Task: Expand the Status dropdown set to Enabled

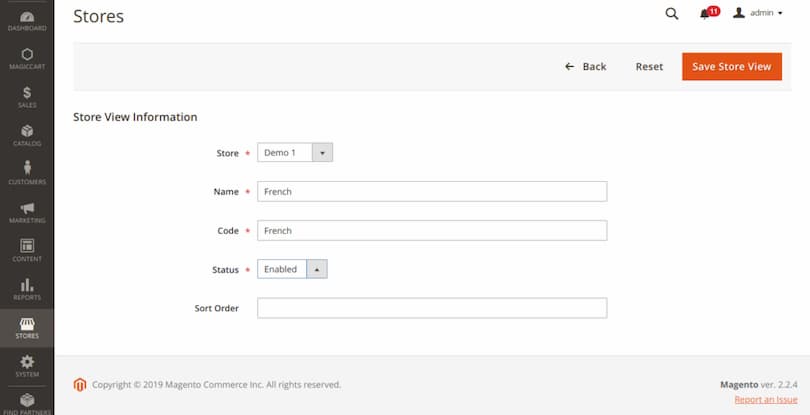Action: (x=292, y=269)
